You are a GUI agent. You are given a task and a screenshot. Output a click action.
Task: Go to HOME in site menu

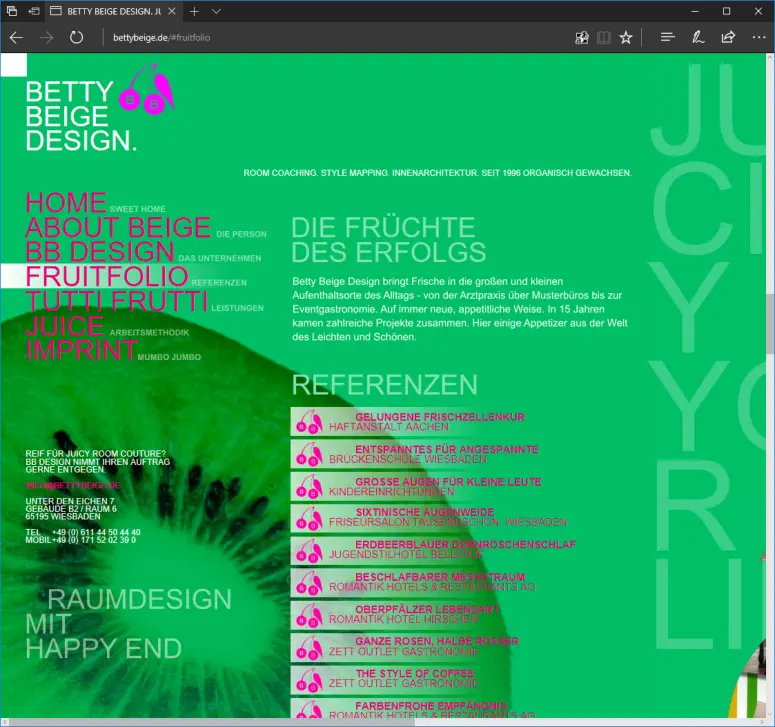[66, 203]
